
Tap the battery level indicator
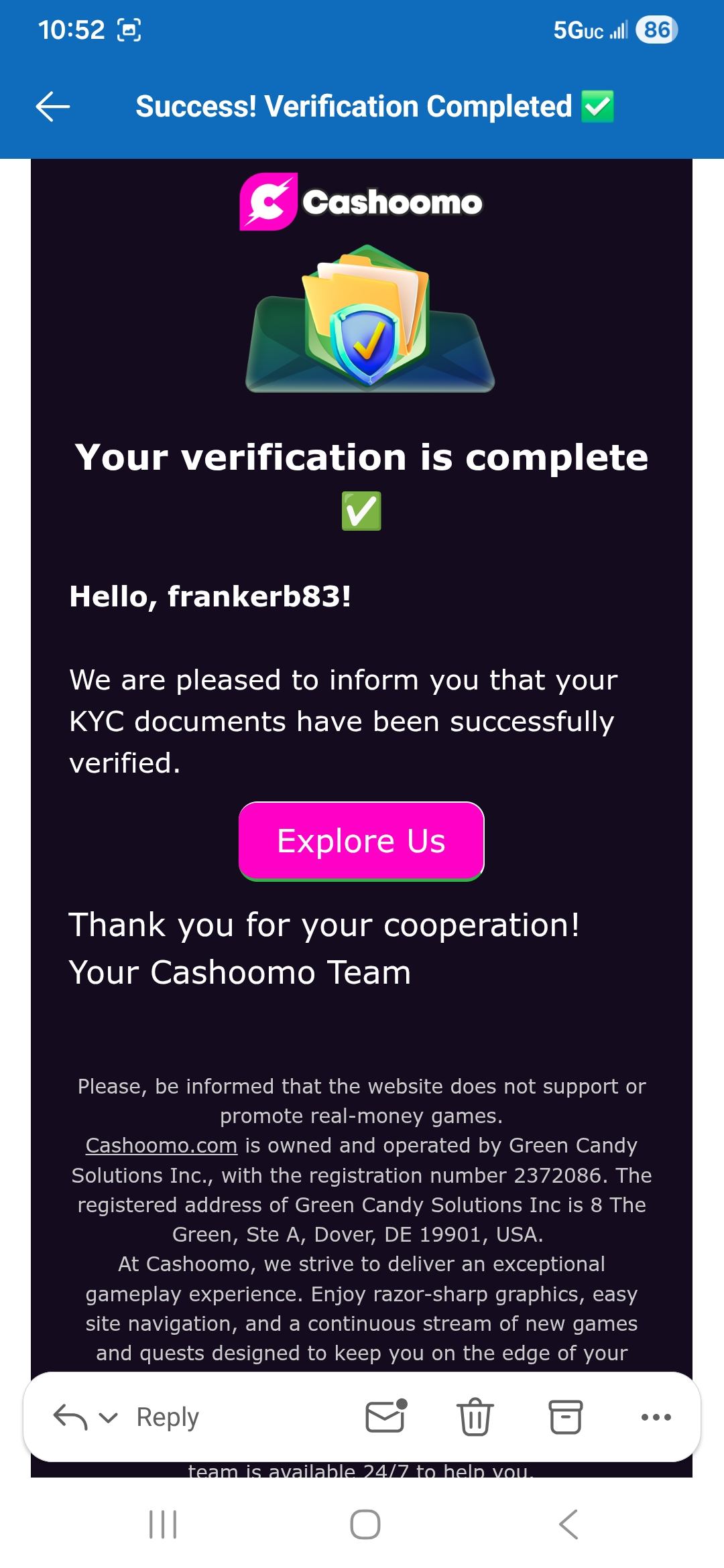point(656,30)
